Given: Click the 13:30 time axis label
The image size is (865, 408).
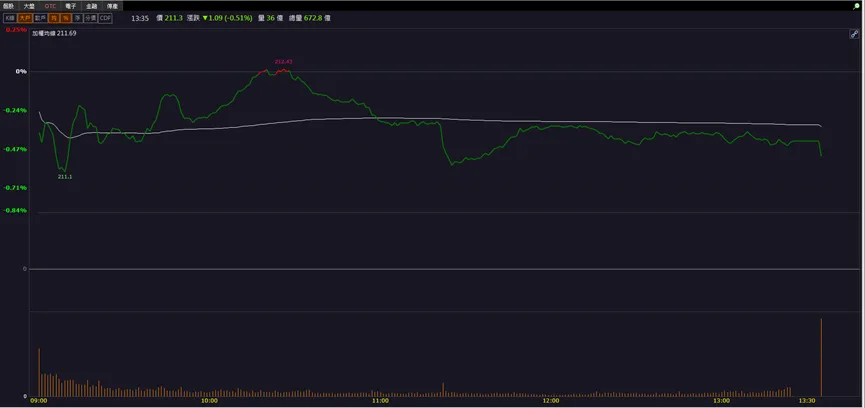Looking at the screenshot, I should (x=807, y=401).
